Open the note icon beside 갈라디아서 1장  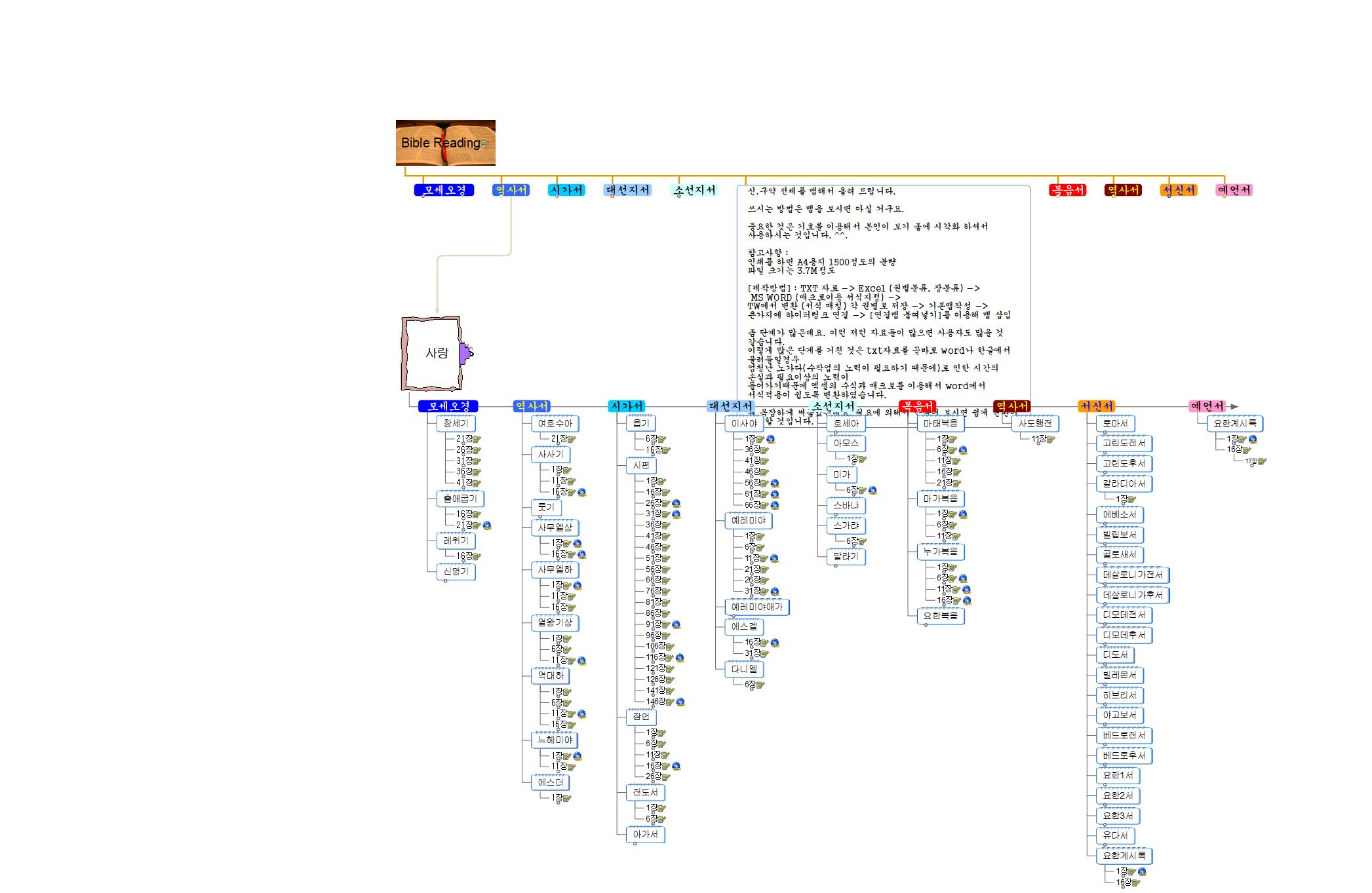[1131, 499]
